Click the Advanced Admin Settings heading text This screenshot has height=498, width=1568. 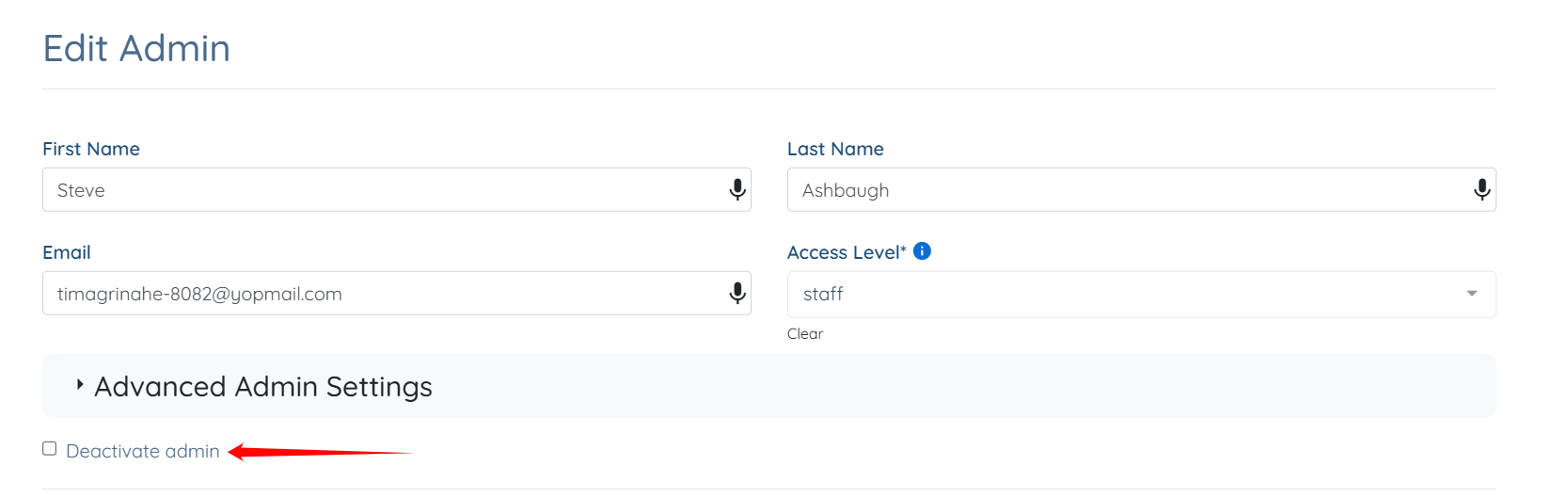pos(263,387)
